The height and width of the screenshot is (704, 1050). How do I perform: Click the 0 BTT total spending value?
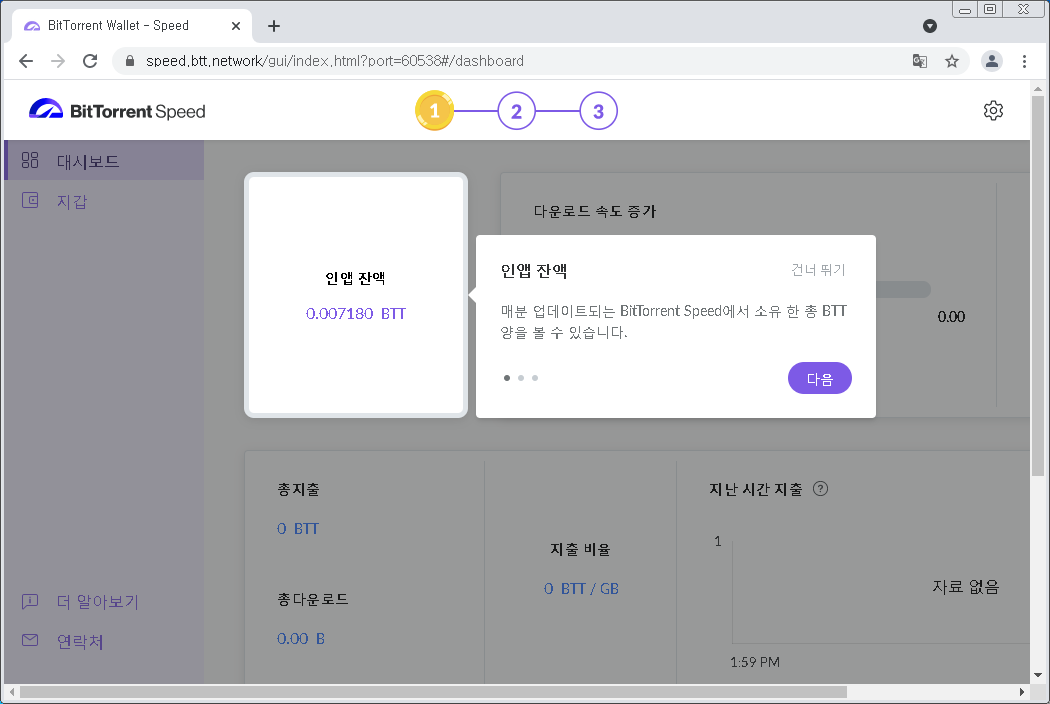[x=298, y=529]
